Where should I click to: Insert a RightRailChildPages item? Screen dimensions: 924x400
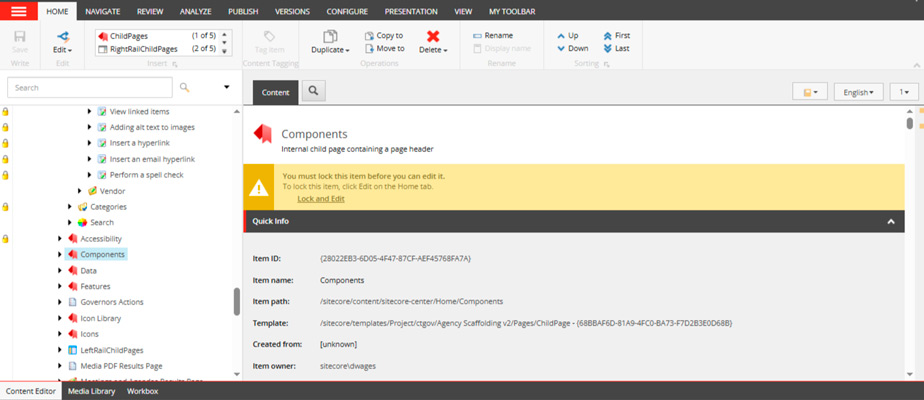point(158,49)
